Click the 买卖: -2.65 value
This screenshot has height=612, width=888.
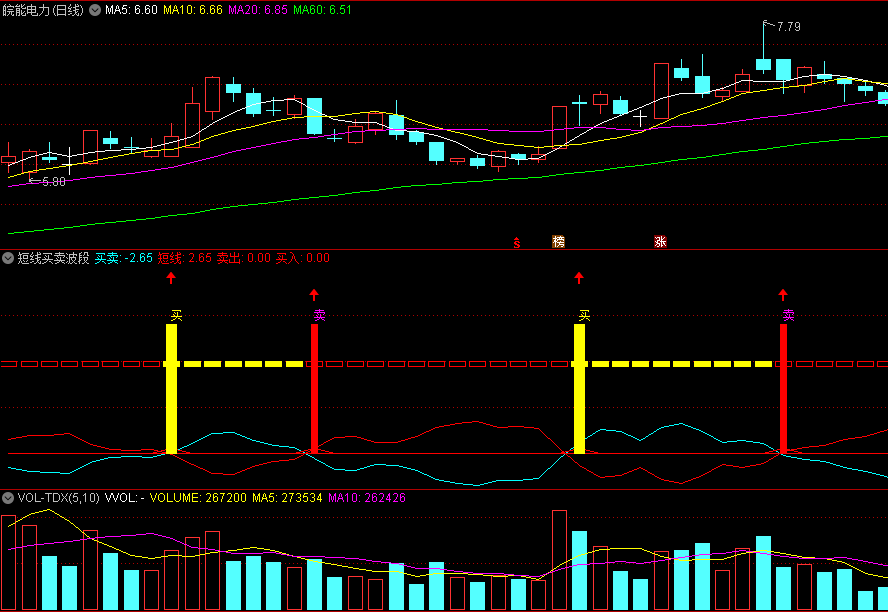click(x=123, y=259)
